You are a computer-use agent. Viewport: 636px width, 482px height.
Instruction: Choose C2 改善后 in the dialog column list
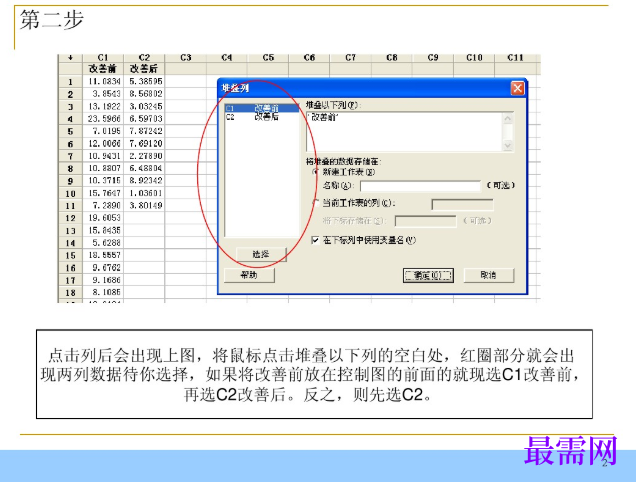pos(262,117)
